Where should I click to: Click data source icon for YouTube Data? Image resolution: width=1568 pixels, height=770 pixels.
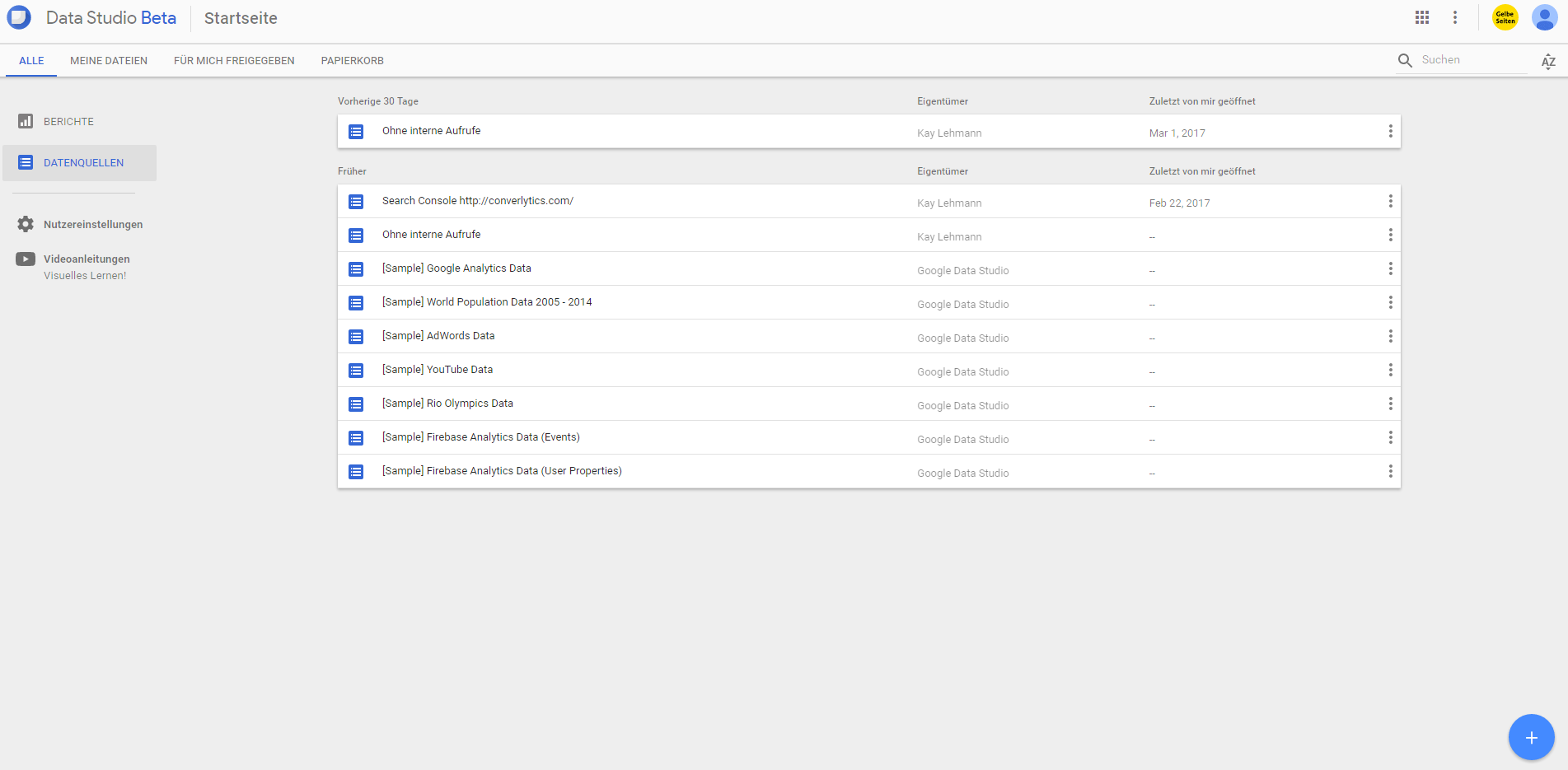[x=356, y=371]
